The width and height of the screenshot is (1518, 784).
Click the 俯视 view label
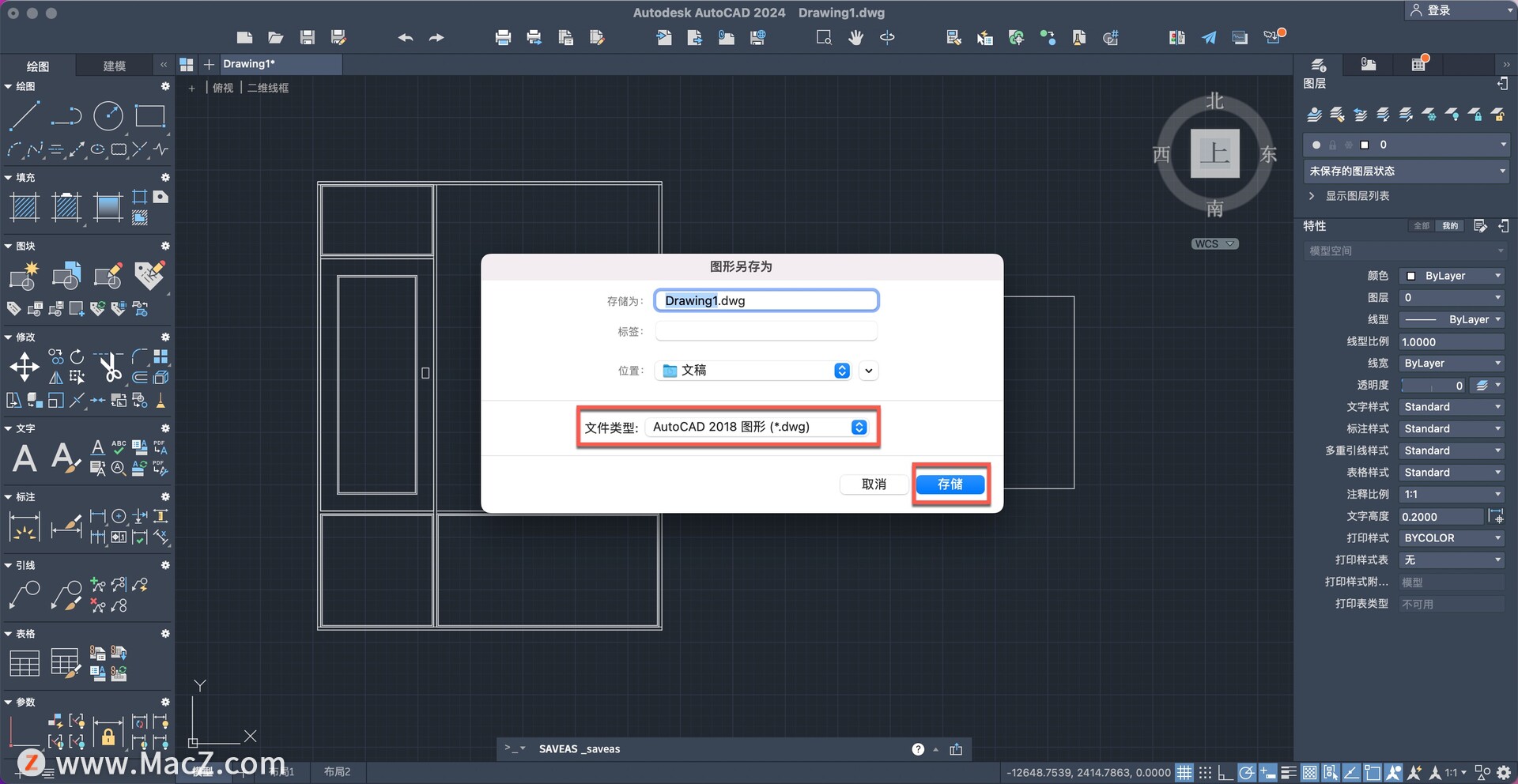pyautogui.click(x=223, y=88)
